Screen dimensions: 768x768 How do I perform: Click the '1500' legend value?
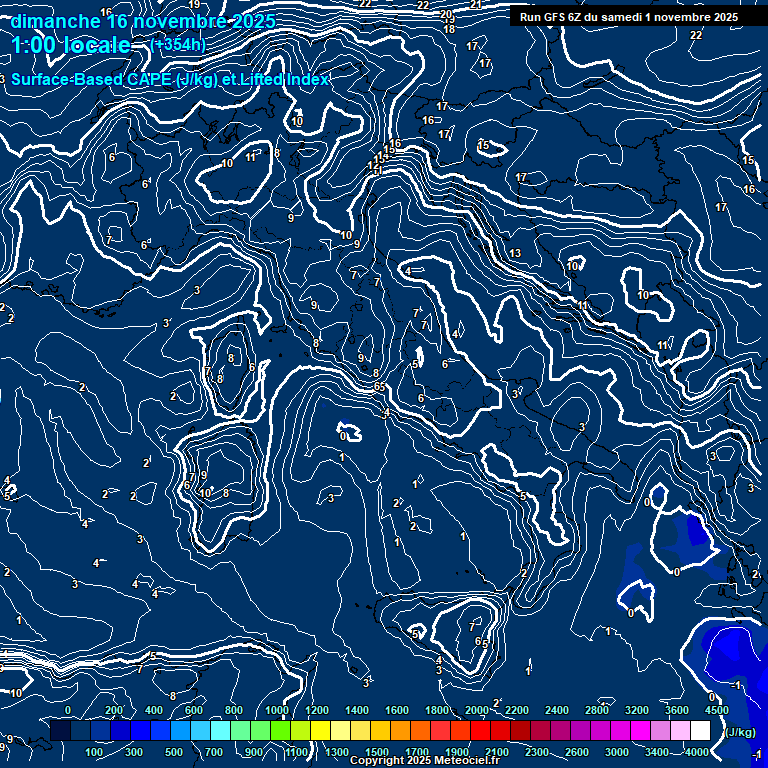377,752
